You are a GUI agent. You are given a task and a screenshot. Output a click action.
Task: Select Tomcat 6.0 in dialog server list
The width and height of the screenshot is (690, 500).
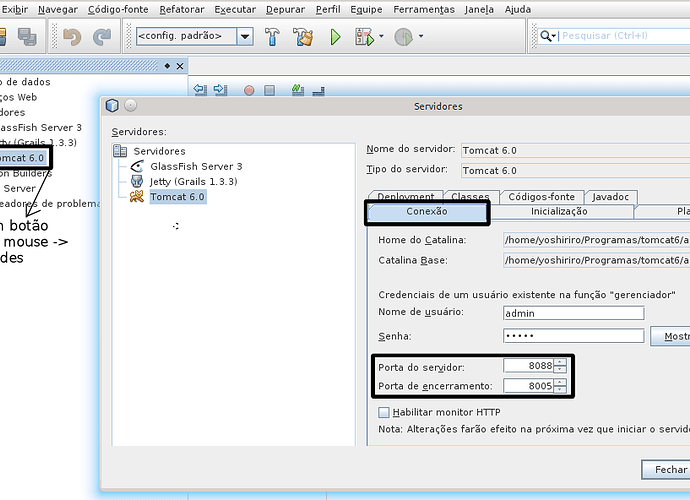(177, 197)
